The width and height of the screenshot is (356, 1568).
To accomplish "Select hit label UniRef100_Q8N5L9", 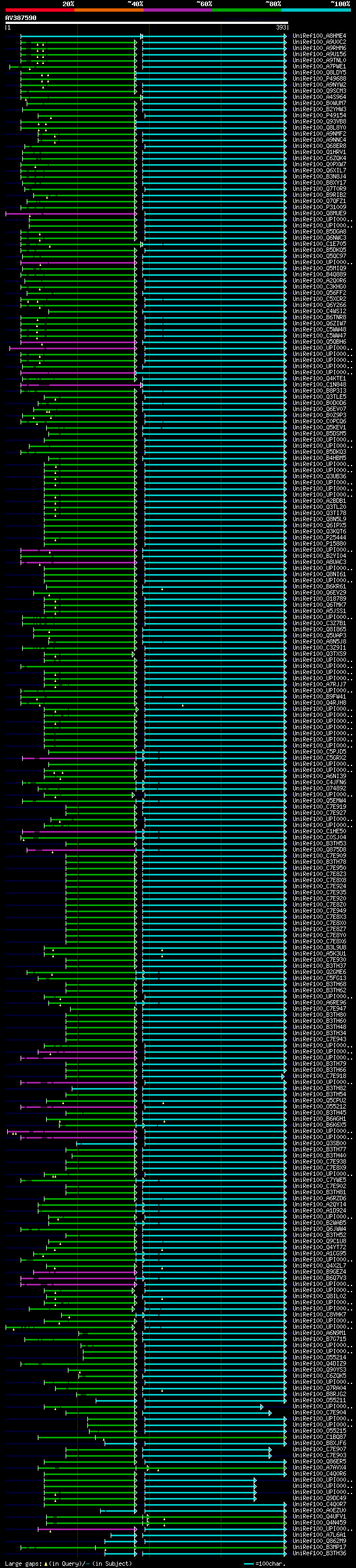I will click(319, 519).
